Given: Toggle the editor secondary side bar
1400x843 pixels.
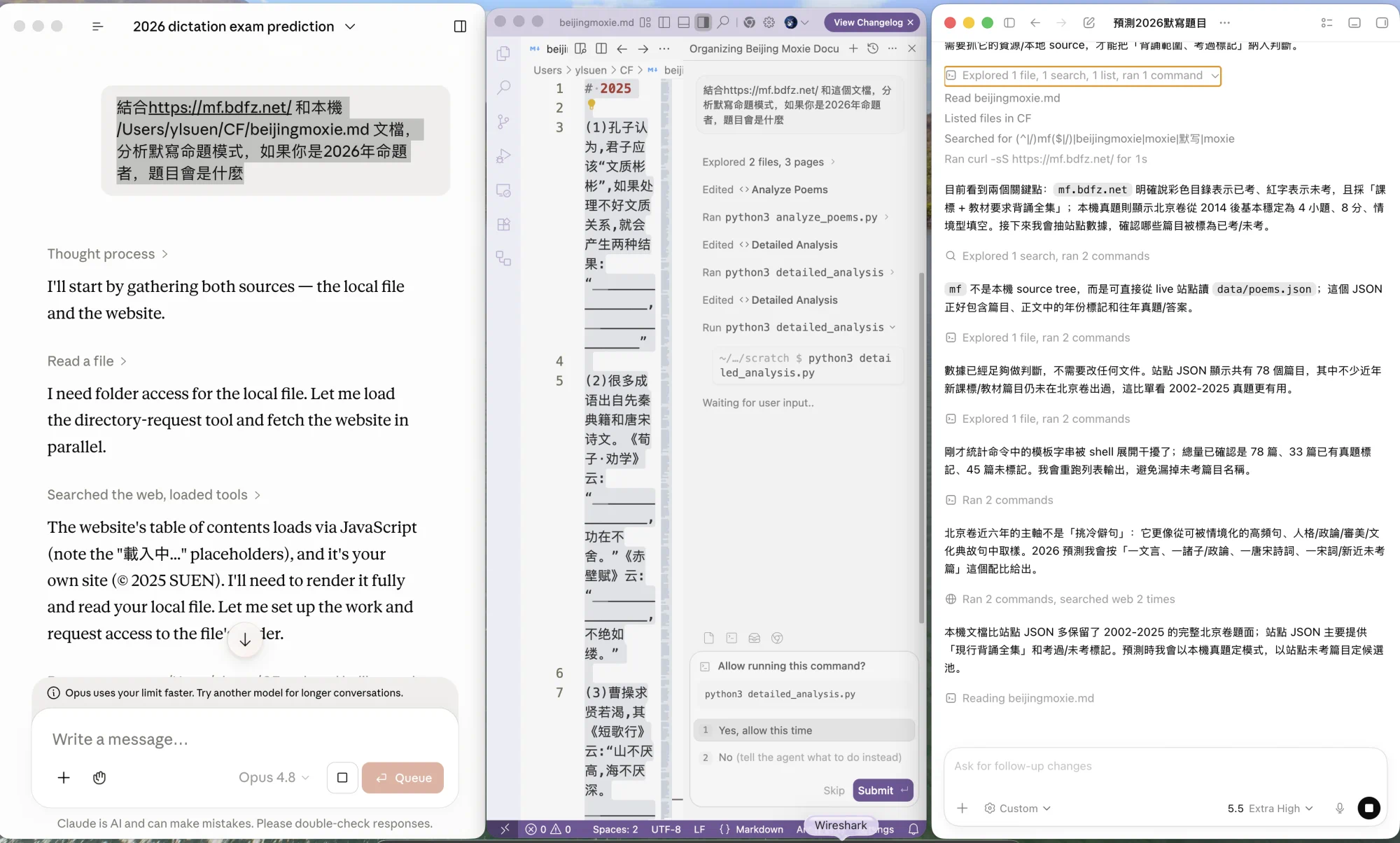Looking at the screenshot, I should coord(703,22).
